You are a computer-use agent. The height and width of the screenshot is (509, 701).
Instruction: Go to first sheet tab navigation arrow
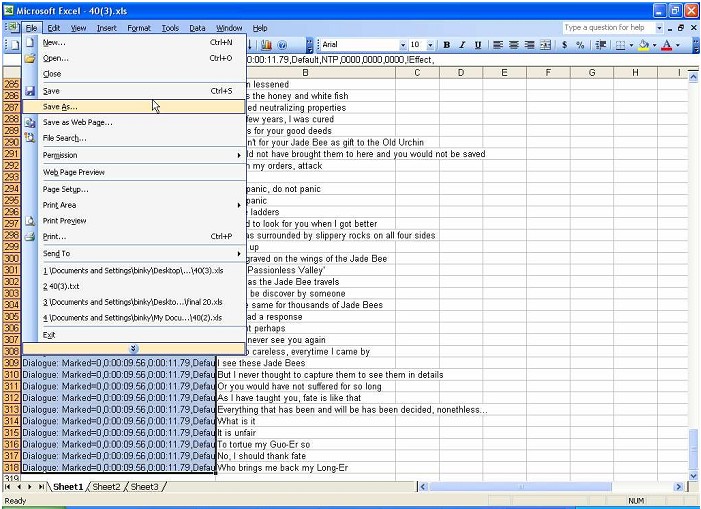click(8, 486)
